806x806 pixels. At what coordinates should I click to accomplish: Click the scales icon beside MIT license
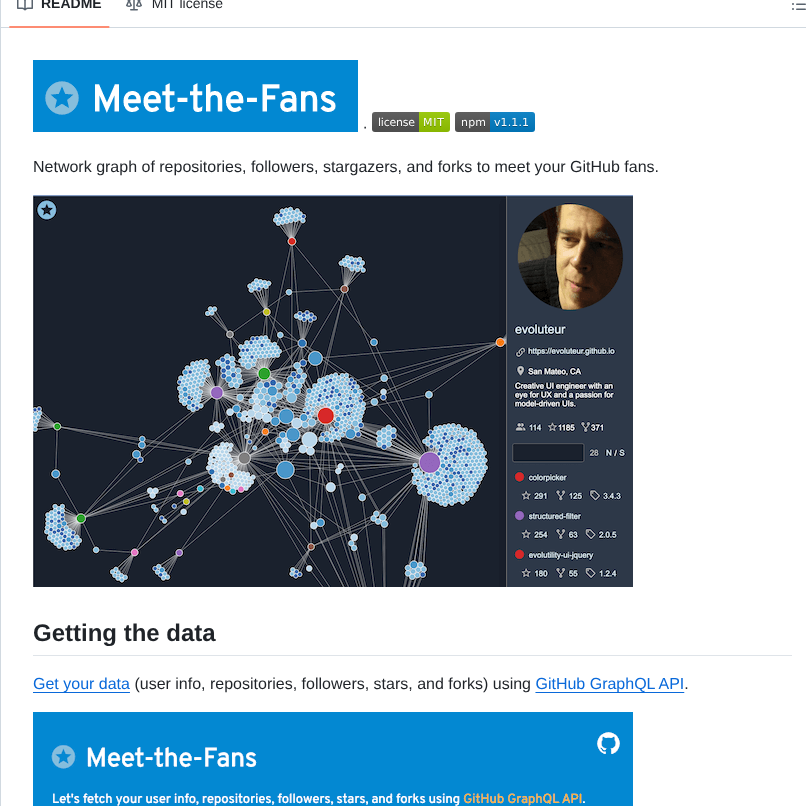[x=133, y=4]
